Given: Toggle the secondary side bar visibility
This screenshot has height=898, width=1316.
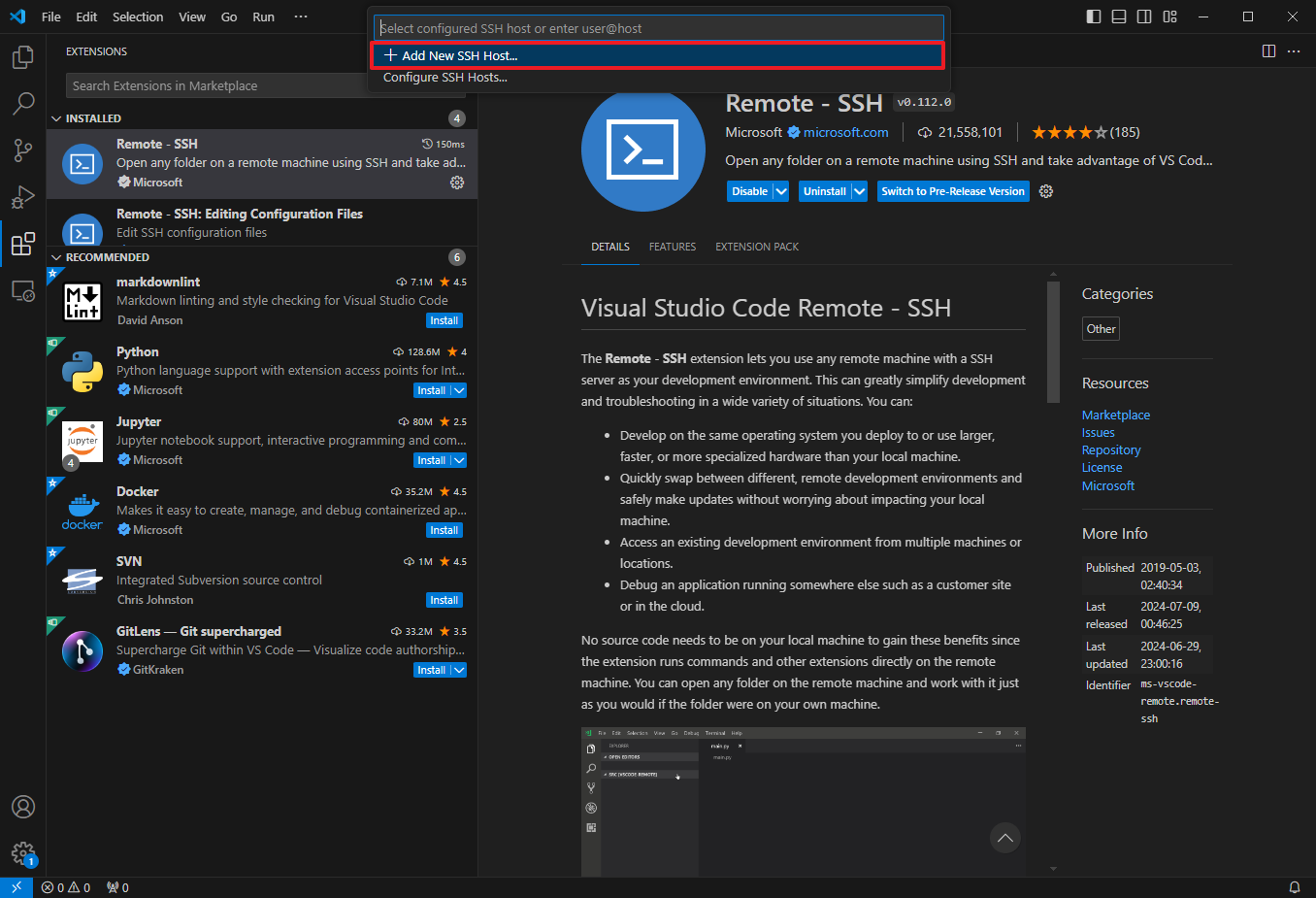Looking at the screenshot, I should coord(1144,17).
